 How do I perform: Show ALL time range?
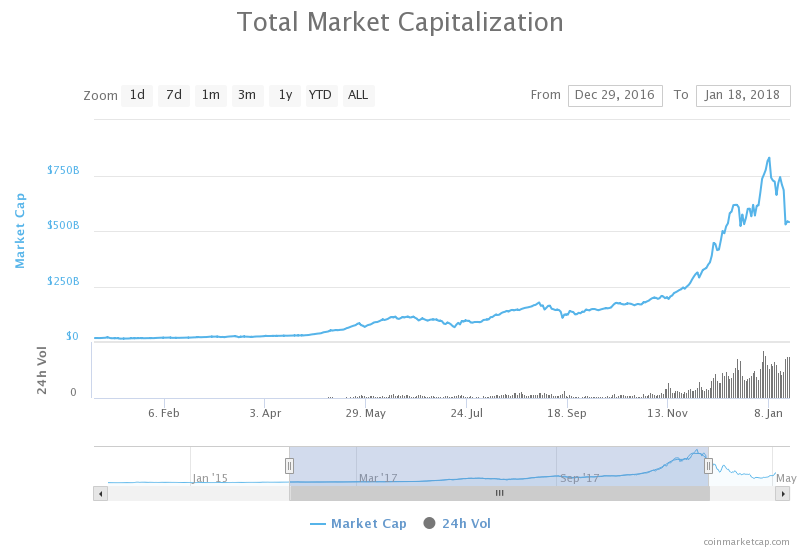tap(358, 95)
